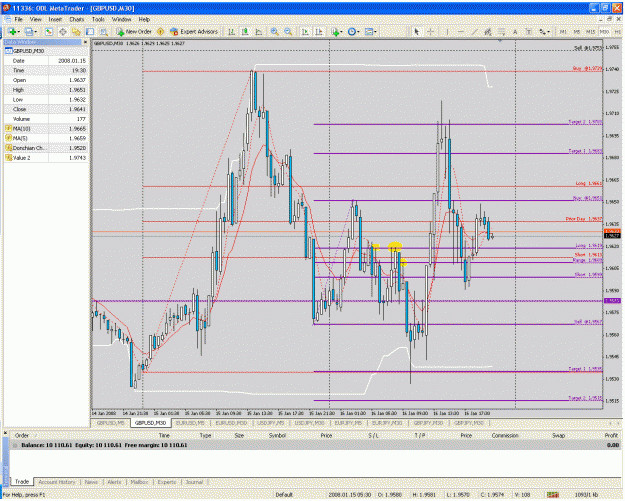This screenshot has height=501, width=625.
Task: Open the News terminal tab
Action: 91,482
